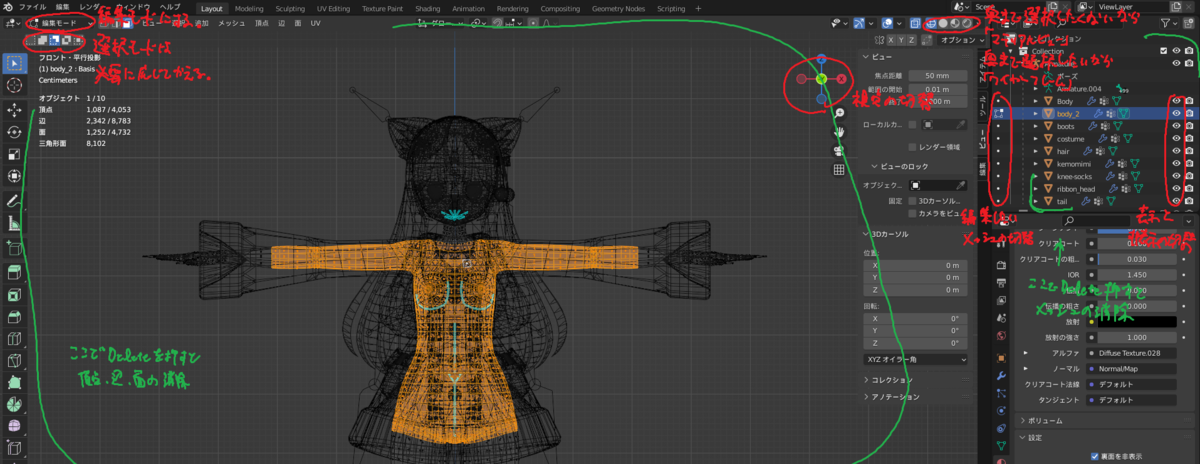Open the メッシュ menu in viewport header

tap(232, 22)
